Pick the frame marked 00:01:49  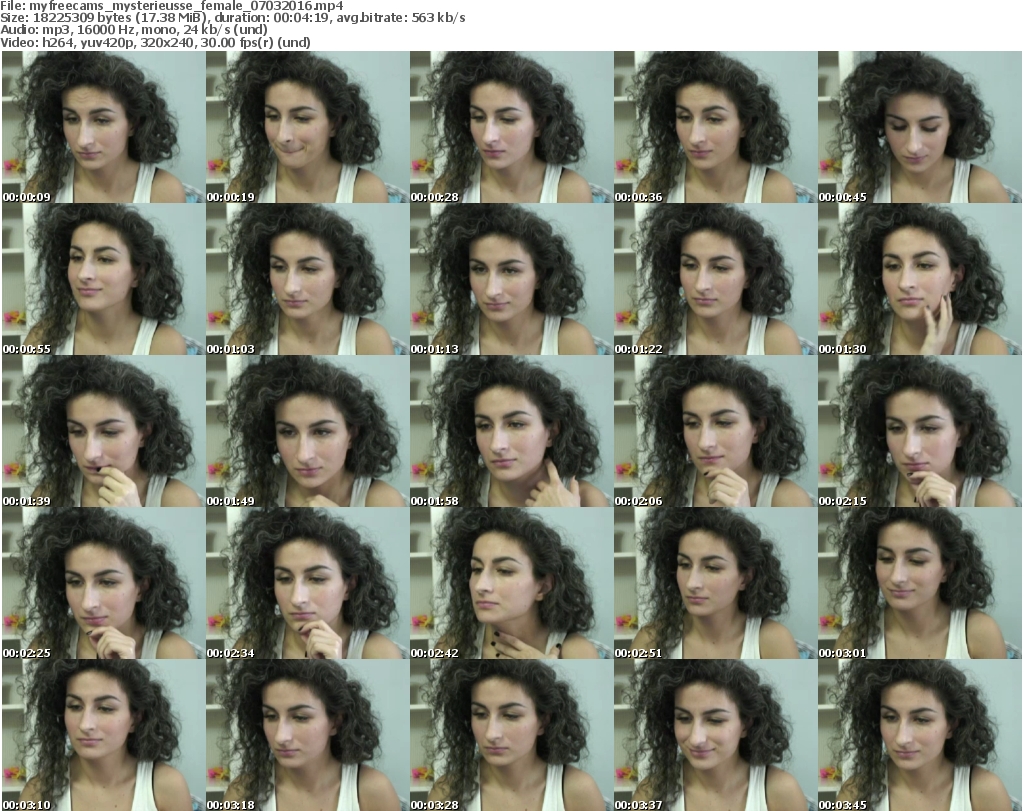pyautogui.click(x=308, y=431)
